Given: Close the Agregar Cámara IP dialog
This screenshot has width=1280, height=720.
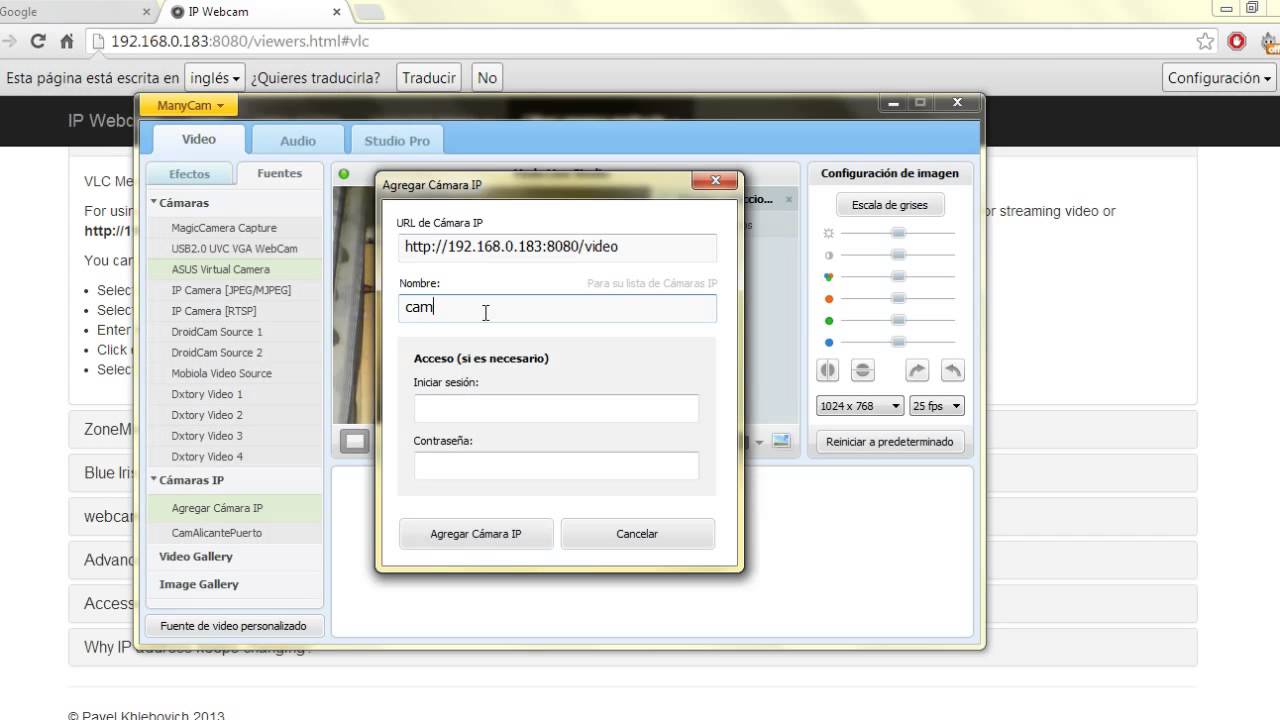Looking at the screenshot, I should pos(715,181).
